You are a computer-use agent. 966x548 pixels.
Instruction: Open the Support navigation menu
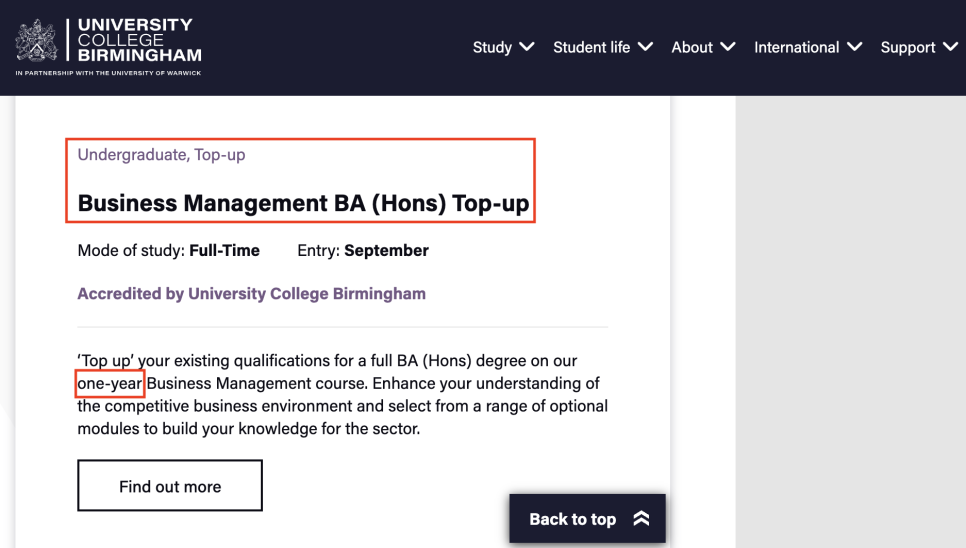908,47
